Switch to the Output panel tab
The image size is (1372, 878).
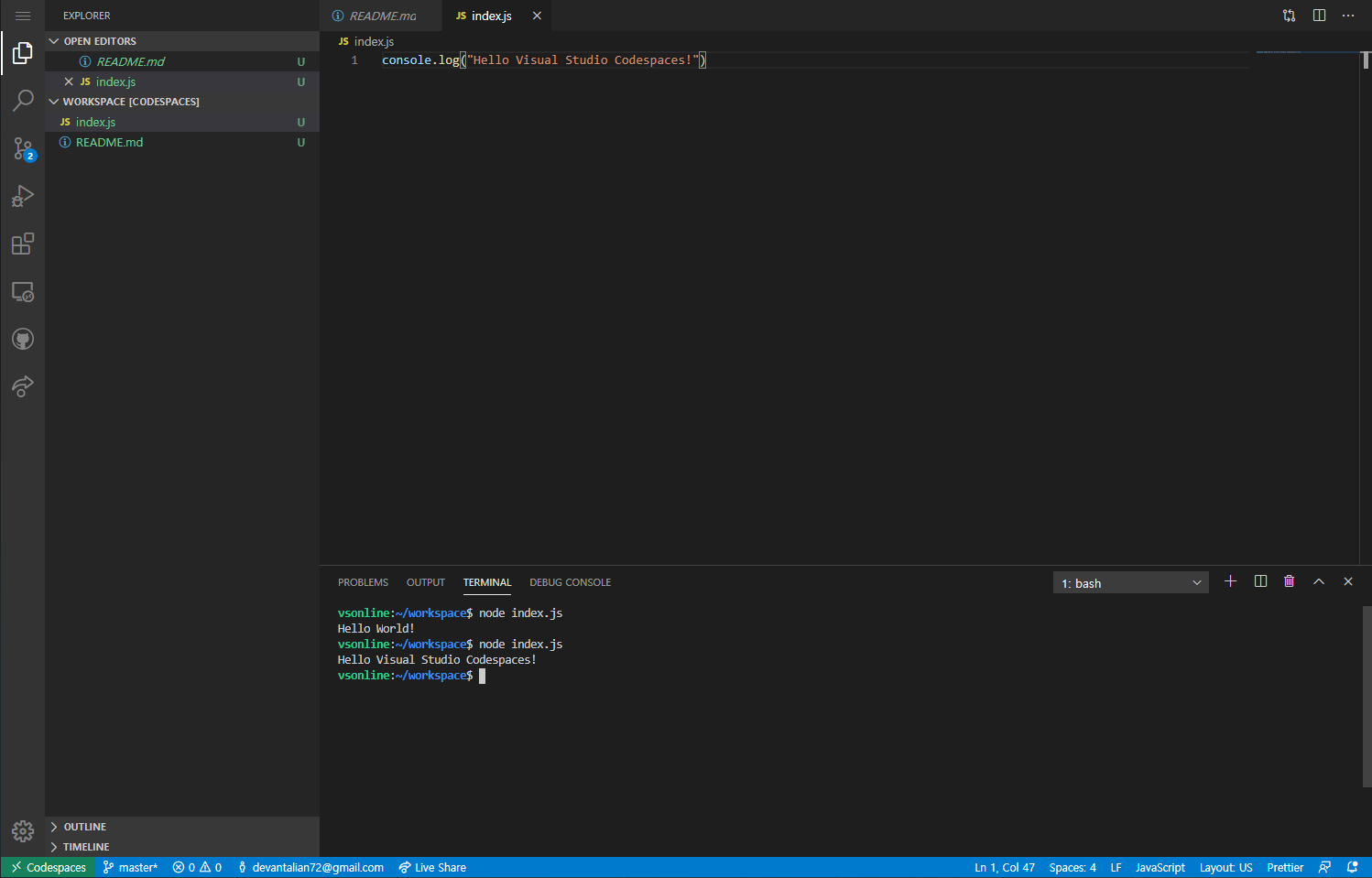(426, 582)
